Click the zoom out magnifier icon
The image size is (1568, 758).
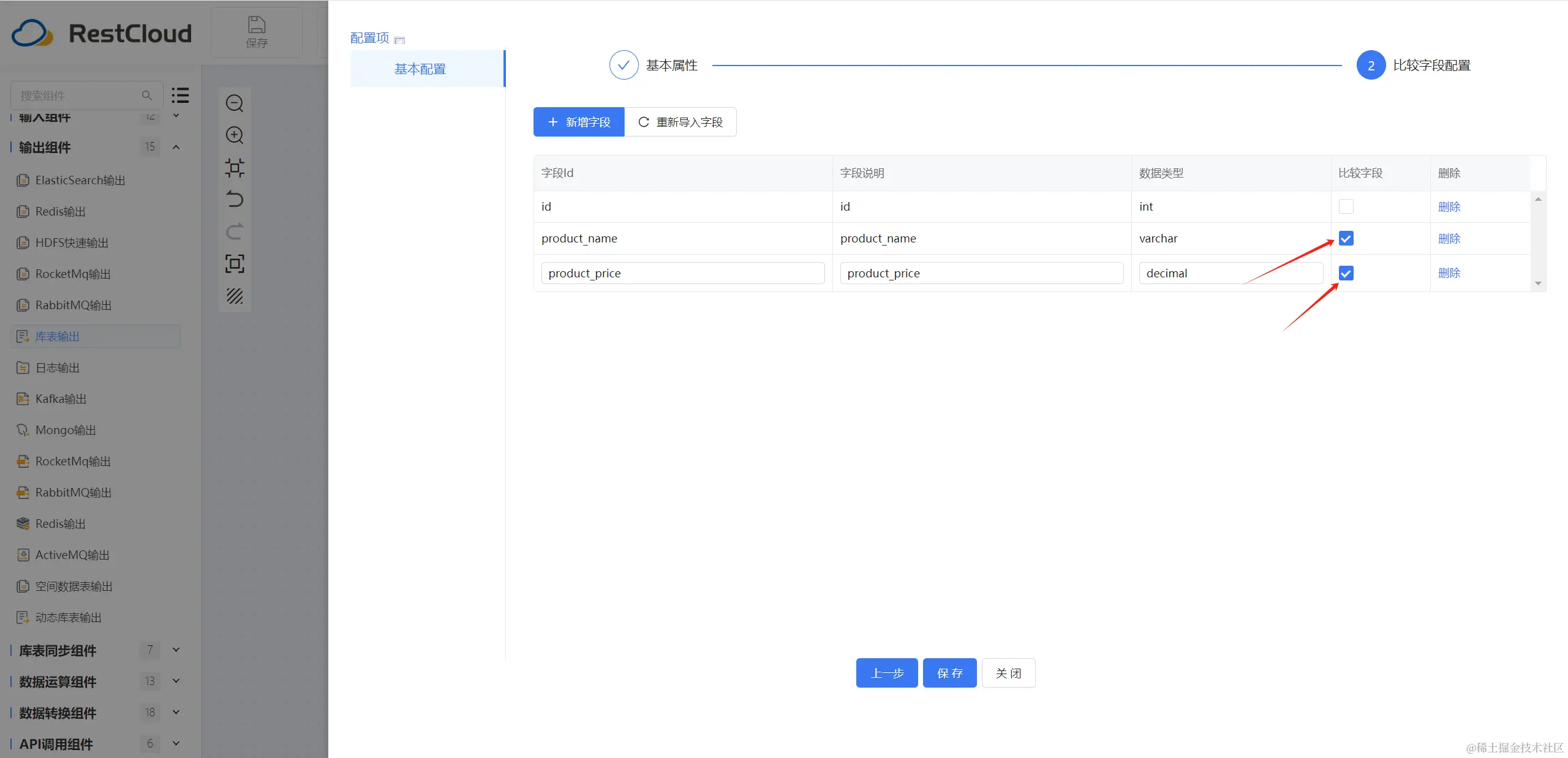235,103
